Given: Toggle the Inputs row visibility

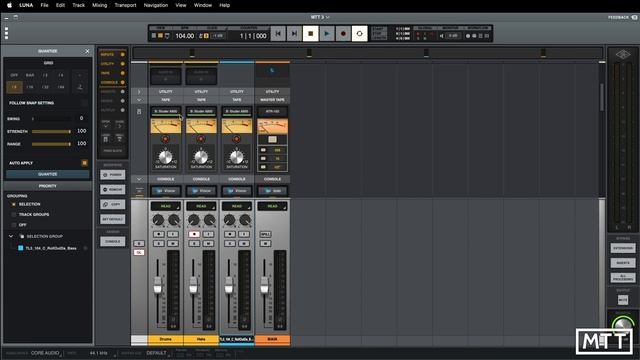Looking at the screenshot, I should pos(122,54).
